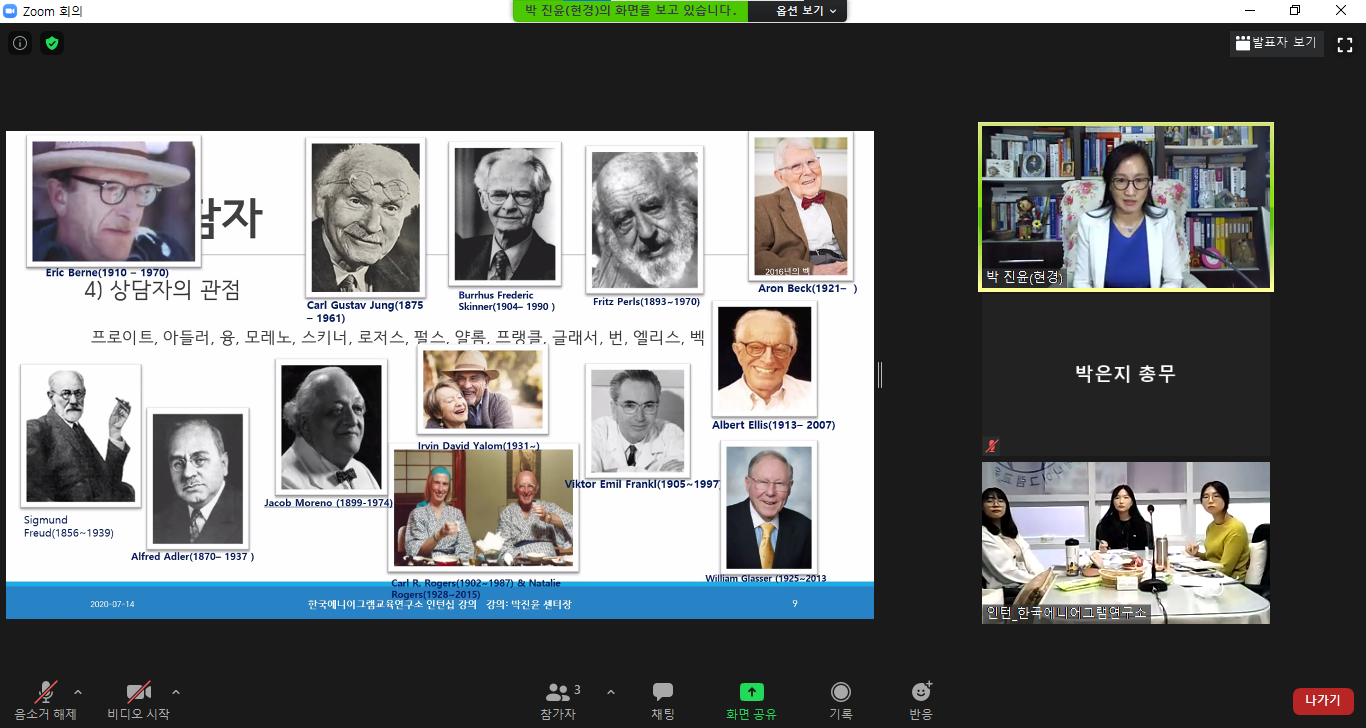This screenshot has width=1366, height=728.
Task: Open 반응 reactions menu
Action: click(921, 700)
